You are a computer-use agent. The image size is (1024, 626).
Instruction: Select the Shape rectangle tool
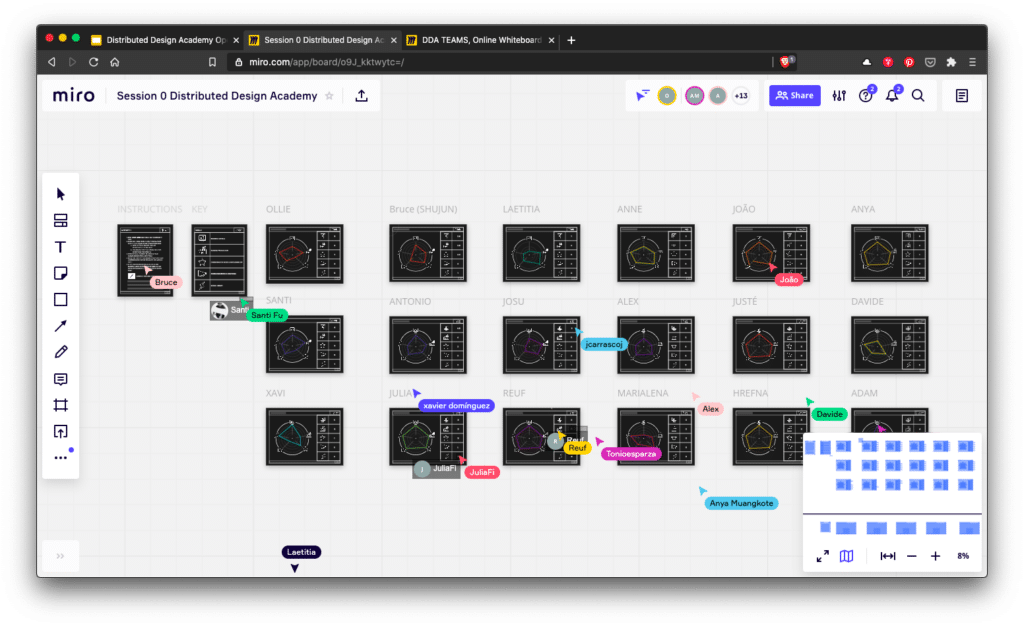[61, 299]
